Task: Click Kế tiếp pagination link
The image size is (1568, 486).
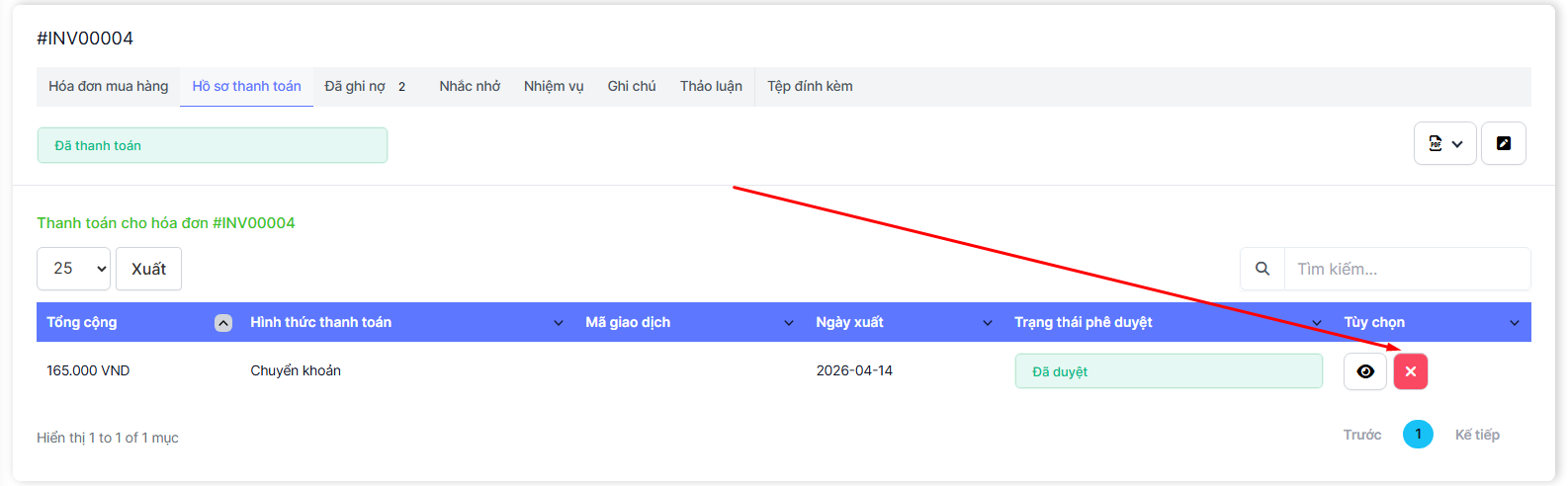Action: pos(1477,435)
